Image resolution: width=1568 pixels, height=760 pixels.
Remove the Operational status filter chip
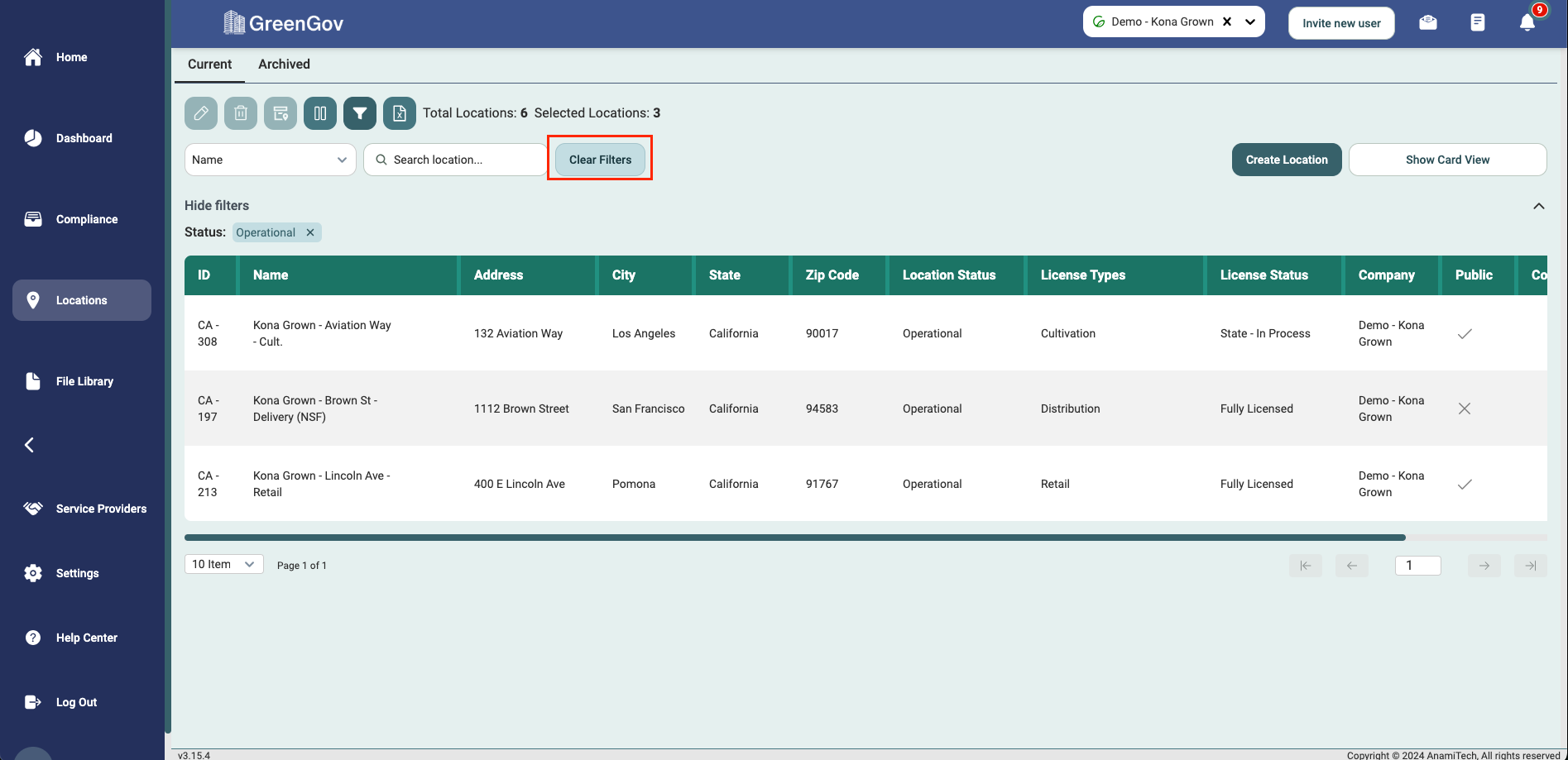[x=310, y=232]
